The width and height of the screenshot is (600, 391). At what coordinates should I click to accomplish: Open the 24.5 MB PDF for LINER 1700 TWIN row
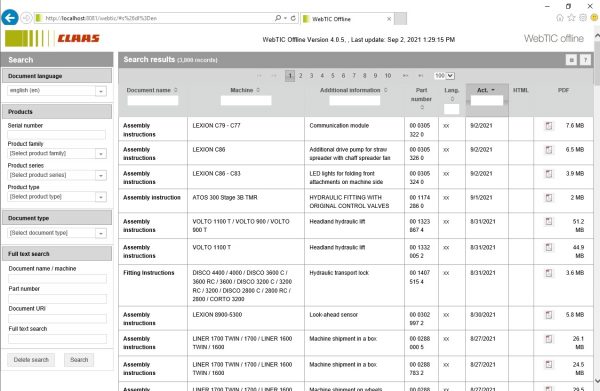pyautogui.click(x=549, y=365)
